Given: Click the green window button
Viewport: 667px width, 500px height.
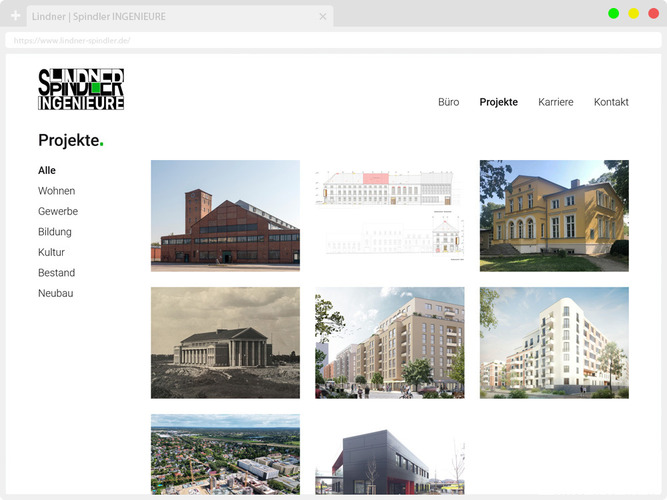Looking at the screenshot, I should tap(613, 13).
